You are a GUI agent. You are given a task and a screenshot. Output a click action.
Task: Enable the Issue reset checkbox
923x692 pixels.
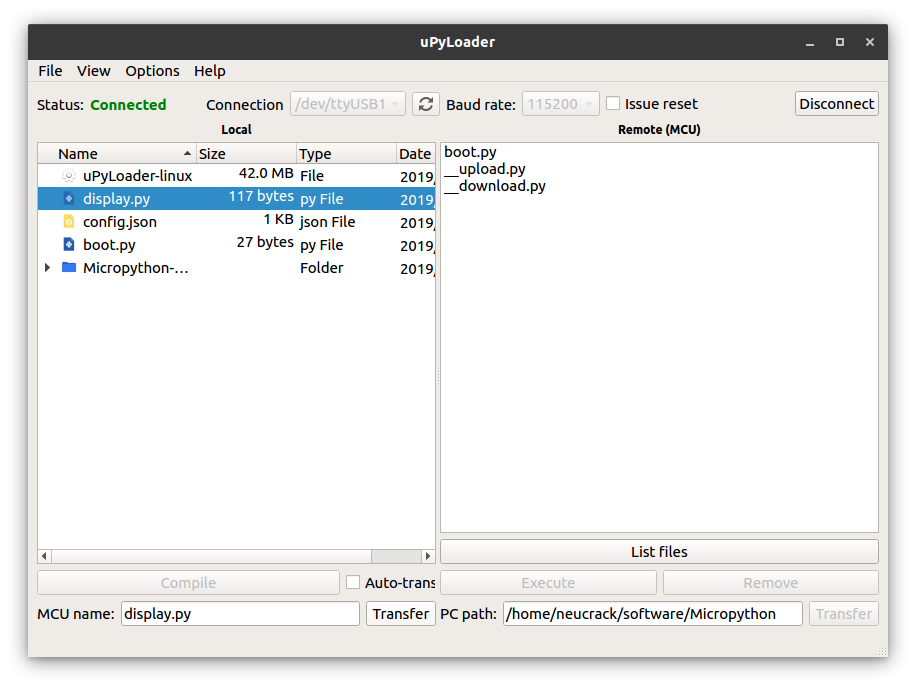[612, 102]
